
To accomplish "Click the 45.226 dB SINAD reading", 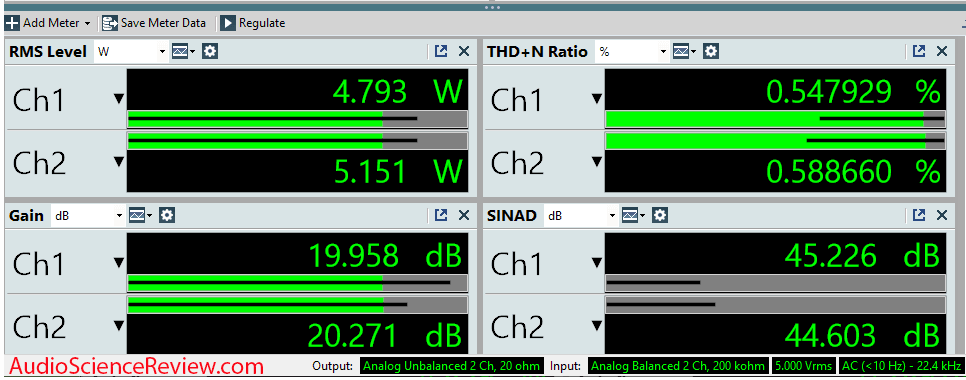I will click(x=862, y=256).
